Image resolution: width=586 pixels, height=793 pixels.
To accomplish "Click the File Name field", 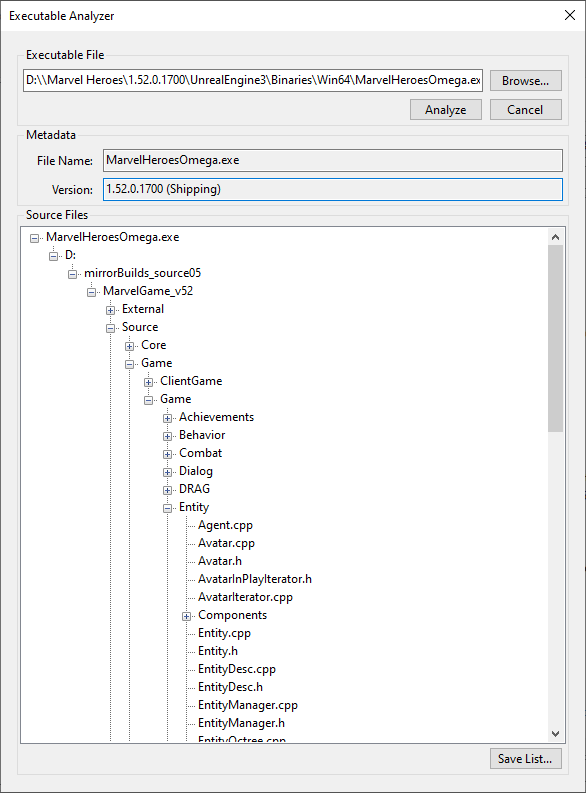I will coord(333,160).
